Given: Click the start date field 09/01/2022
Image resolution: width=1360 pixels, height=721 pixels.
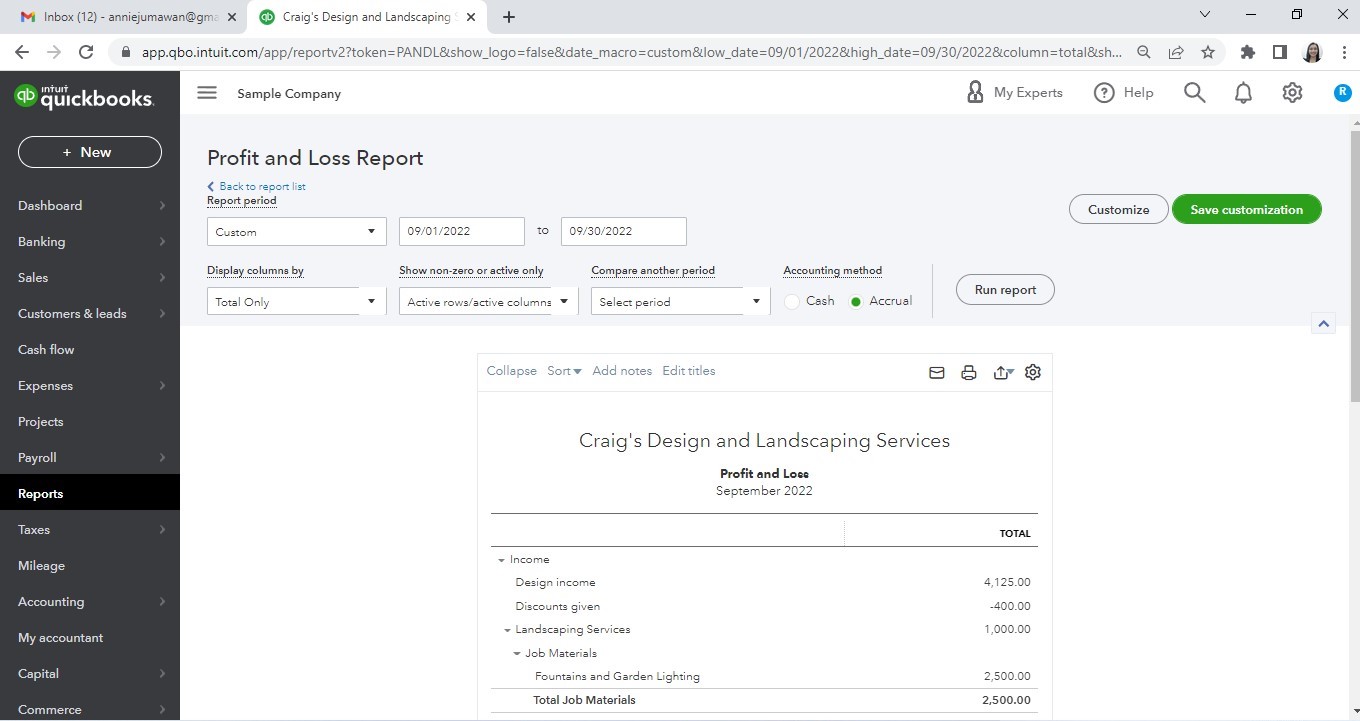Looking at the screenshot, I should [461, 231].
